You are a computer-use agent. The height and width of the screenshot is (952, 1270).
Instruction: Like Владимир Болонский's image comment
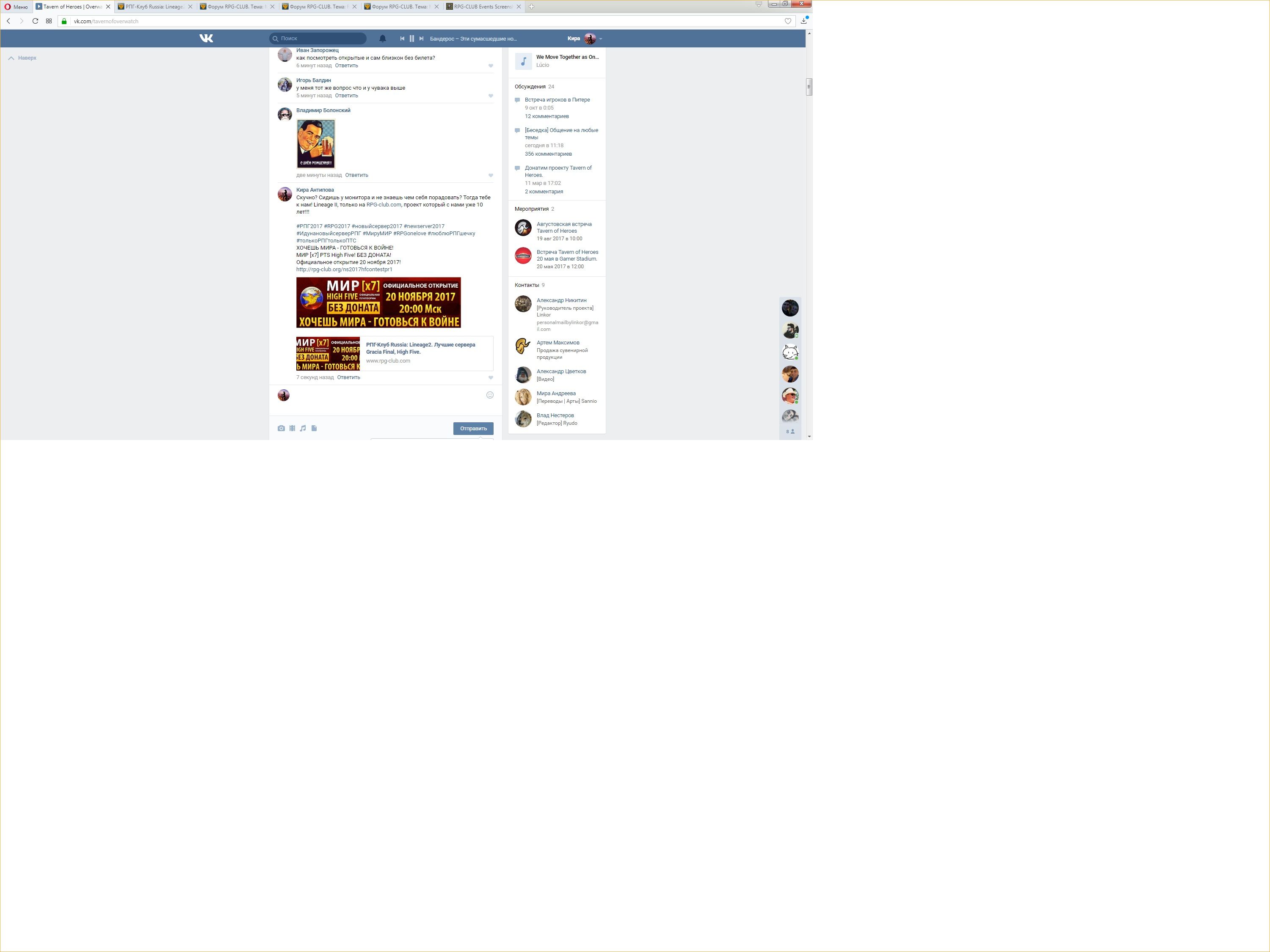(490, 176)
